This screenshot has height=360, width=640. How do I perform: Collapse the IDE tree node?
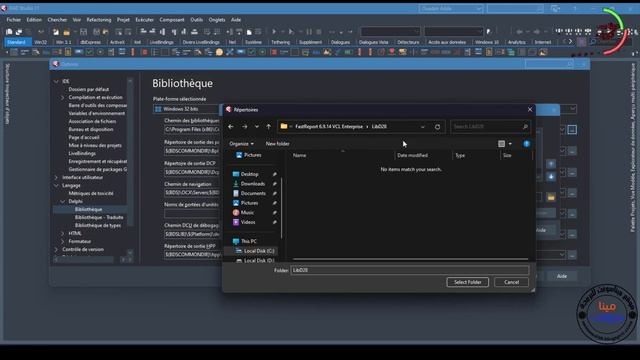56,82
